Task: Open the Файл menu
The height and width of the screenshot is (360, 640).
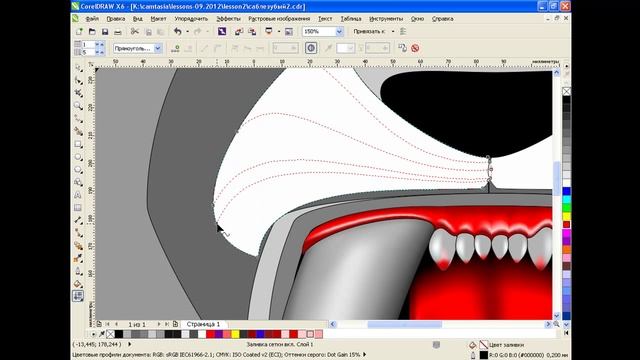Action: pos(92,19)
